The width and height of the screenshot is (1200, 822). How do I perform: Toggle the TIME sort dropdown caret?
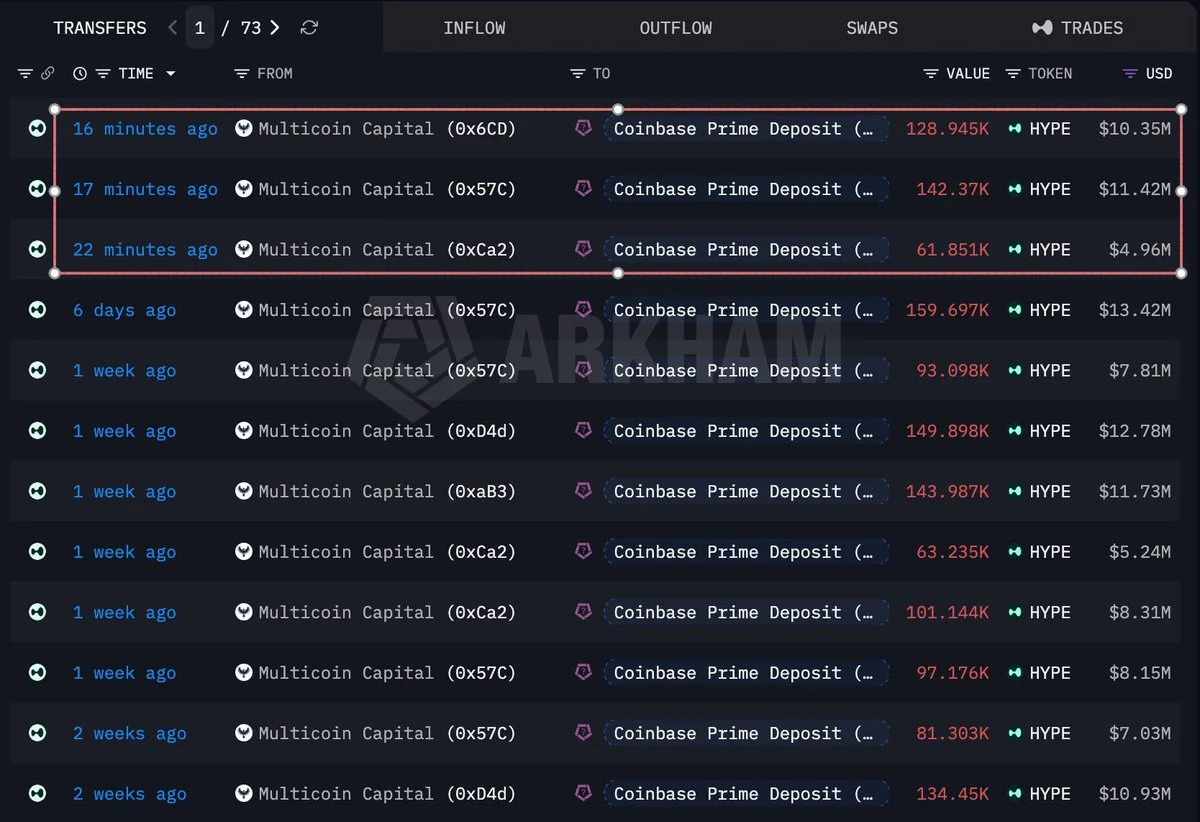[x=171, y=74]
